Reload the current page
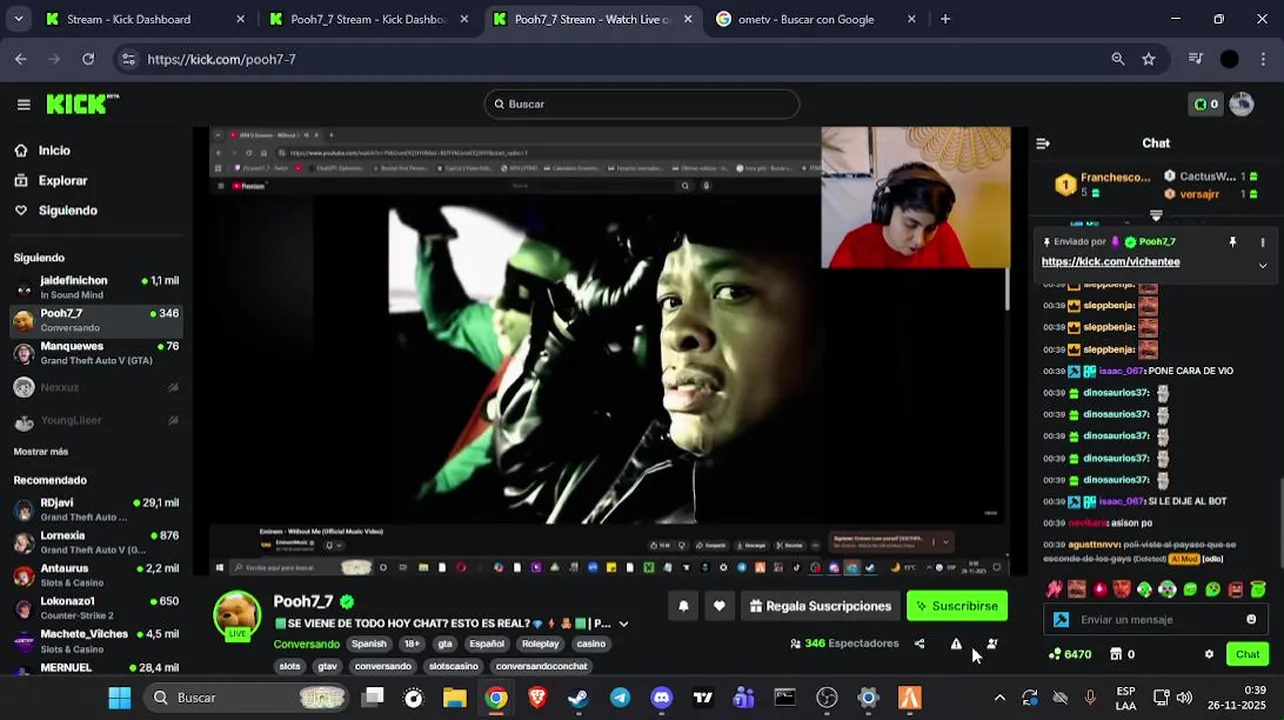 (88, 59)
